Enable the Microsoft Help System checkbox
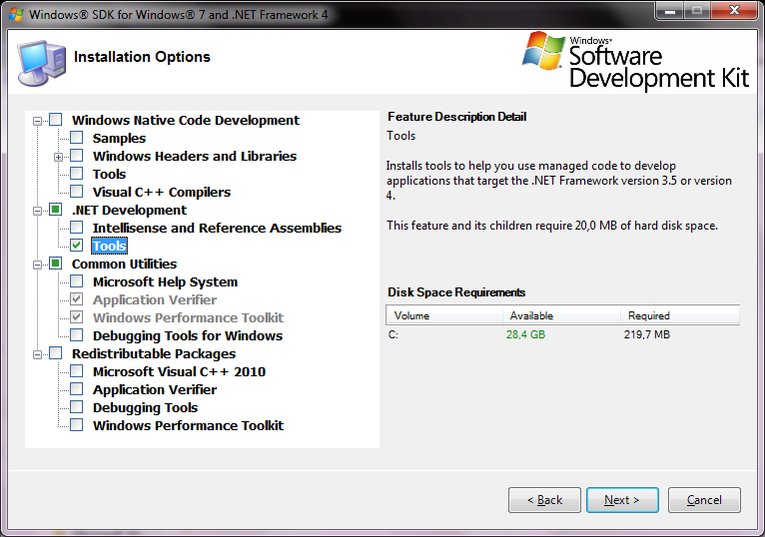Screen dimensions: 765x537 point(77,281)
